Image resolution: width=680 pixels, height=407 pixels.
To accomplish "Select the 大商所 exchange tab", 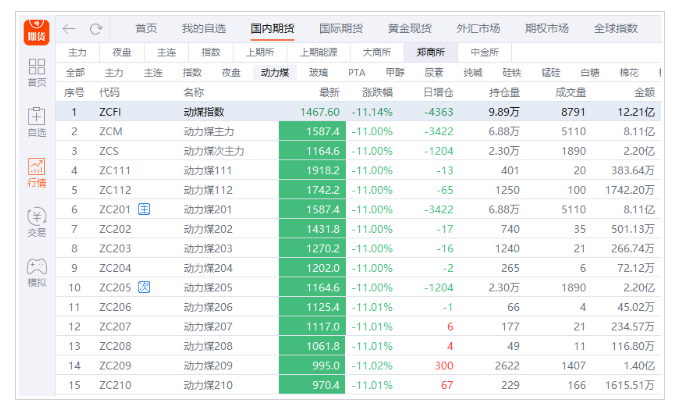I will tap(377, 51).
